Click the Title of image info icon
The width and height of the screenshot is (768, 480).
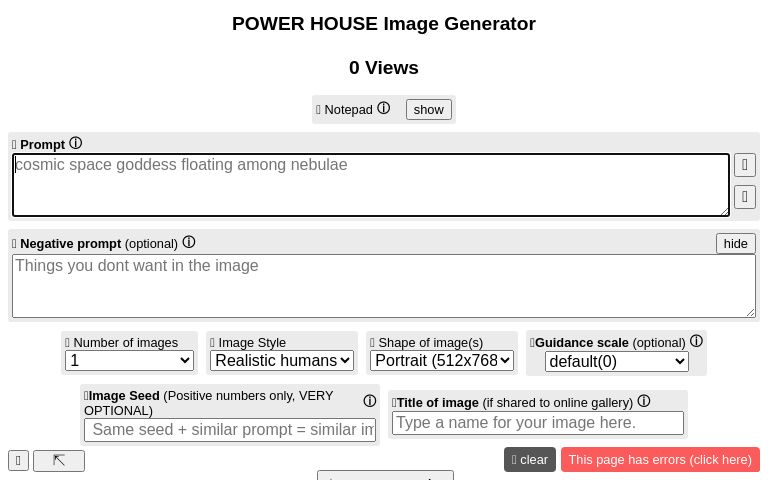click(644, 402)
